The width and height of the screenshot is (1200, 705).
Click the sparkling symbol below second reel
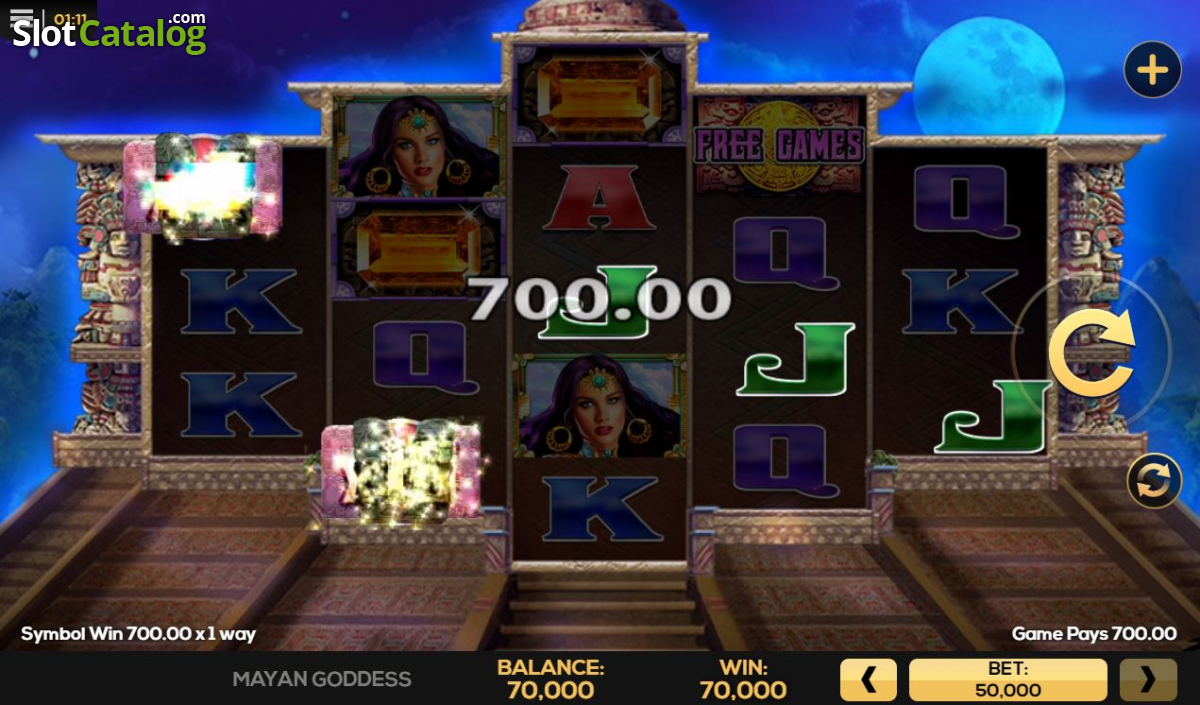pos(401,470)
